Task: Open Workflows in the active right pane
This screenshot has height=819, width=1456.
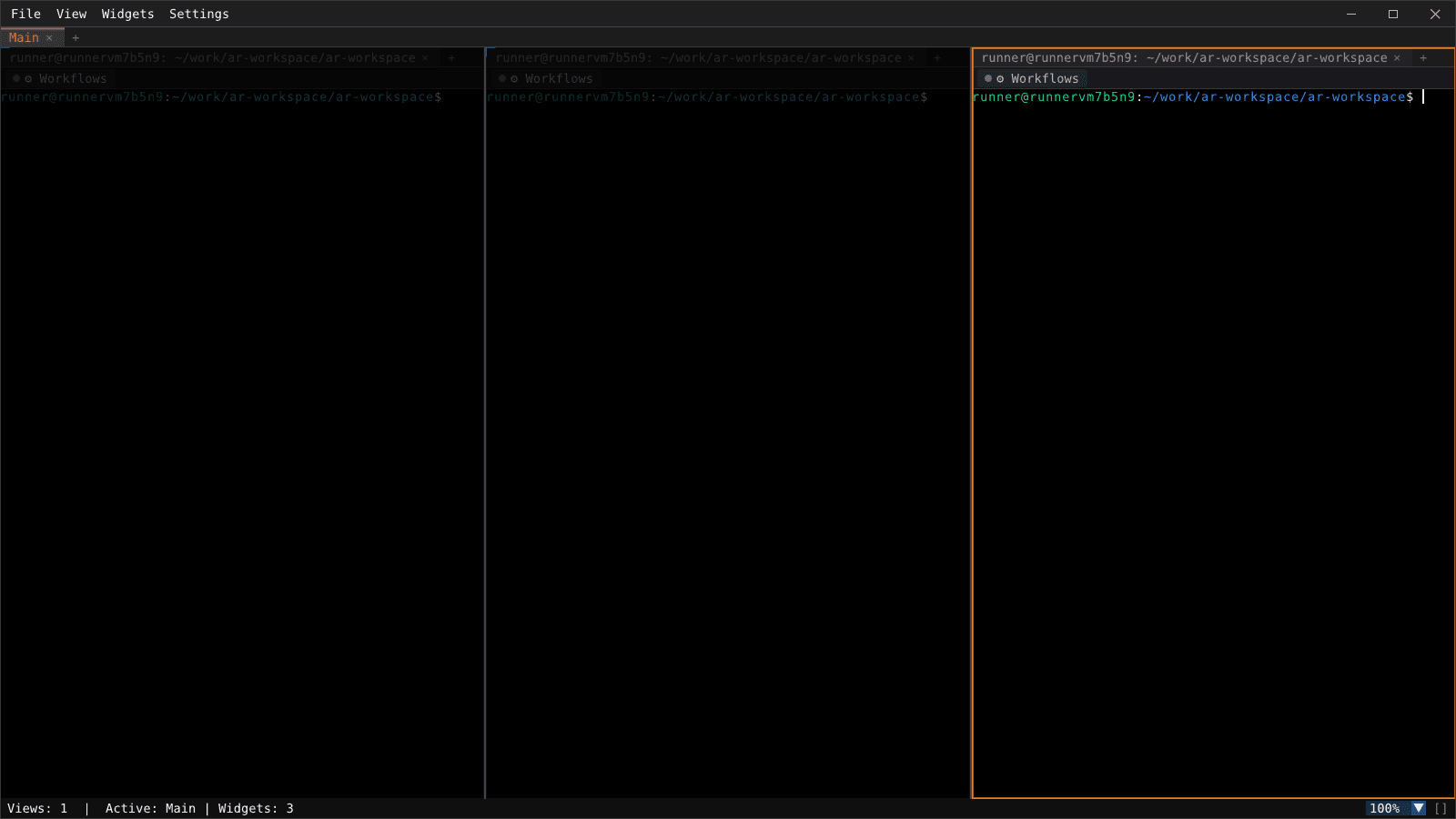Action: (1032, 78)
